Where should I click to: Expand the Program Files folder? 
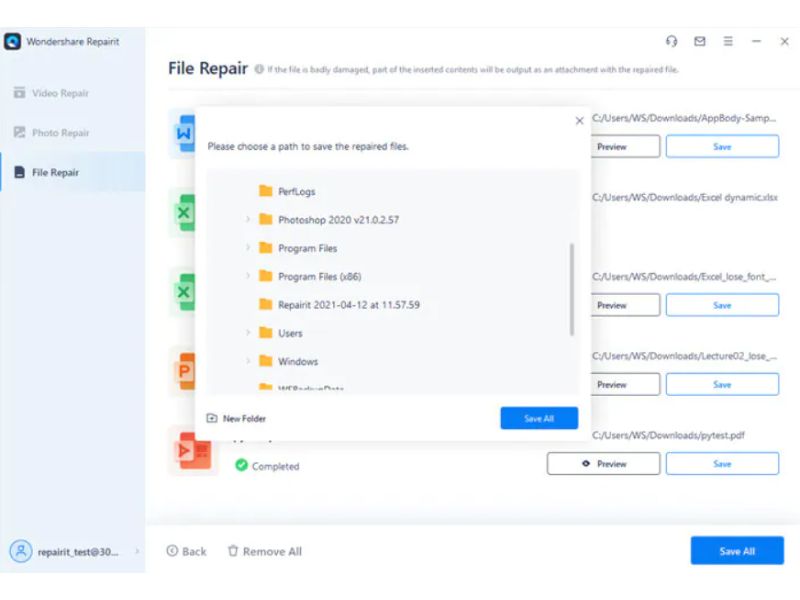point(248,247)
